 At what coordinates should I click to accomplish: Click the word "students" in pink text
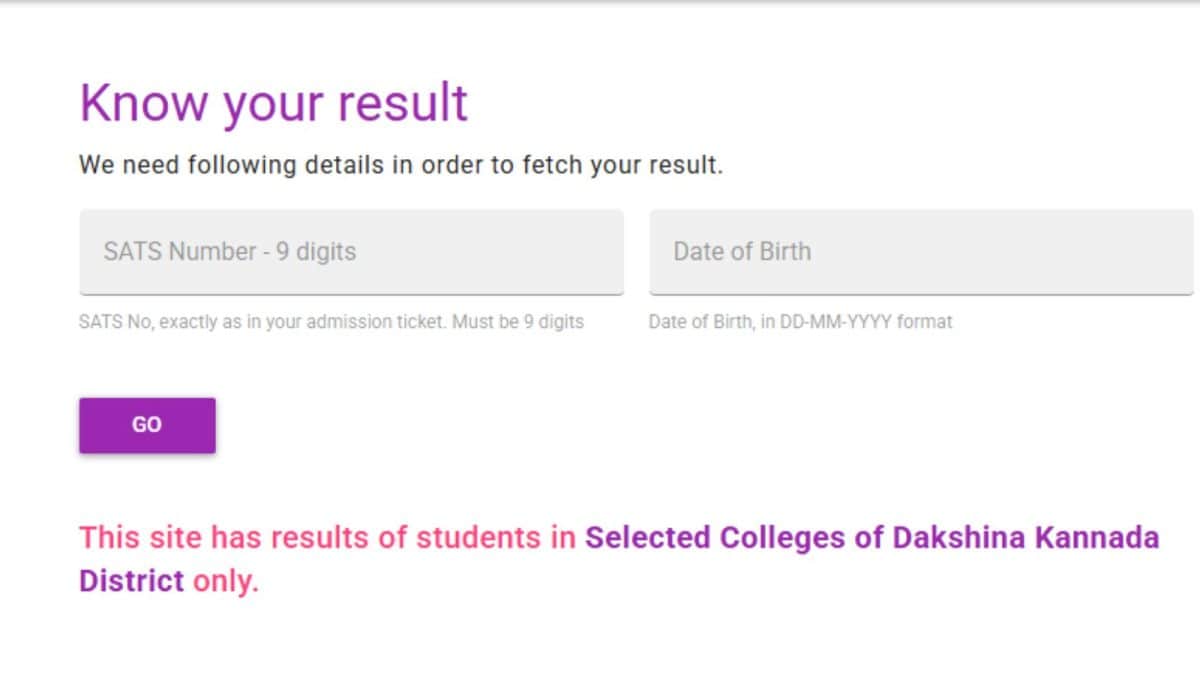click(480, 537)
